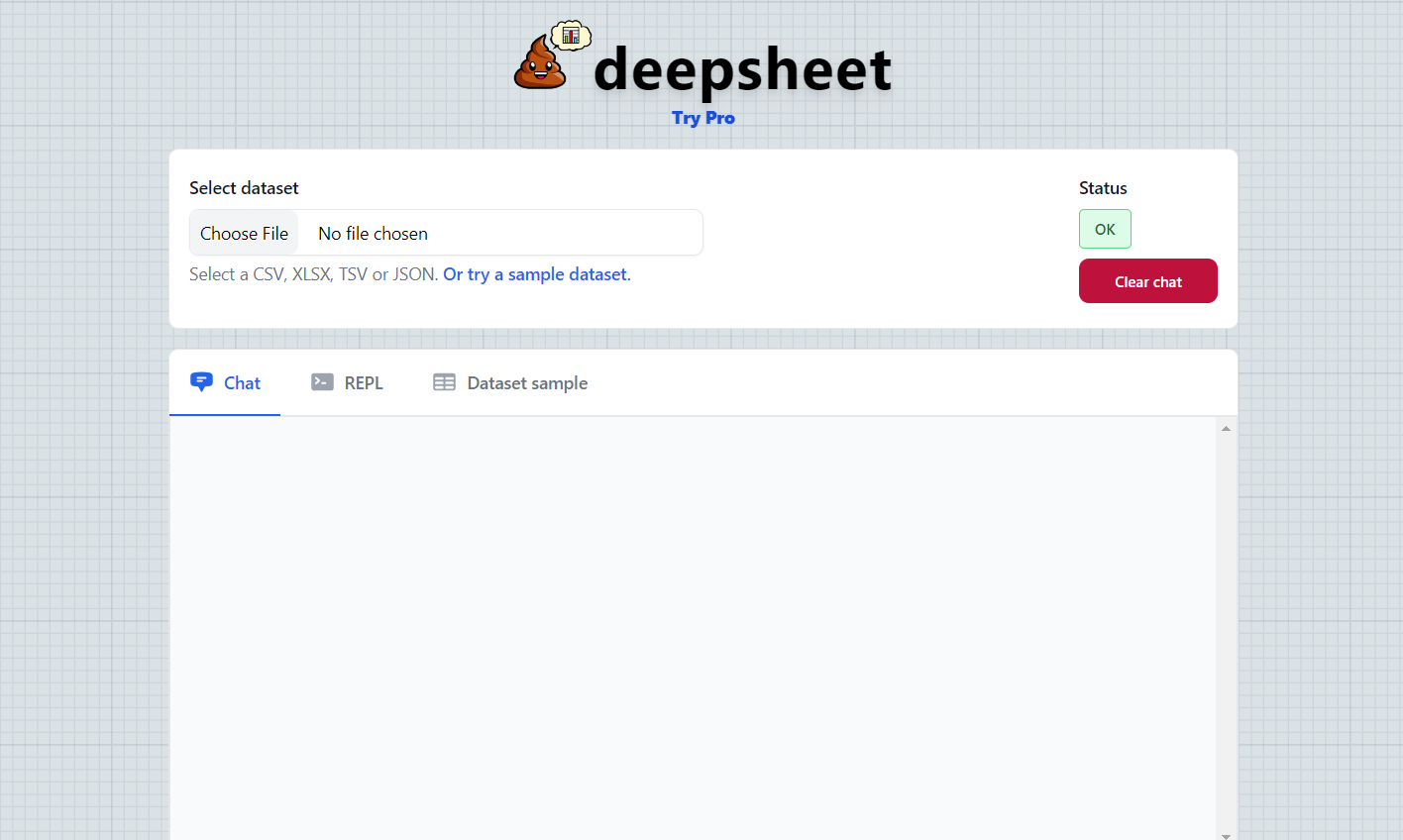Click the Choose File button
Viewport: 1403px width, 840px height.
click(x=243, y=232)
